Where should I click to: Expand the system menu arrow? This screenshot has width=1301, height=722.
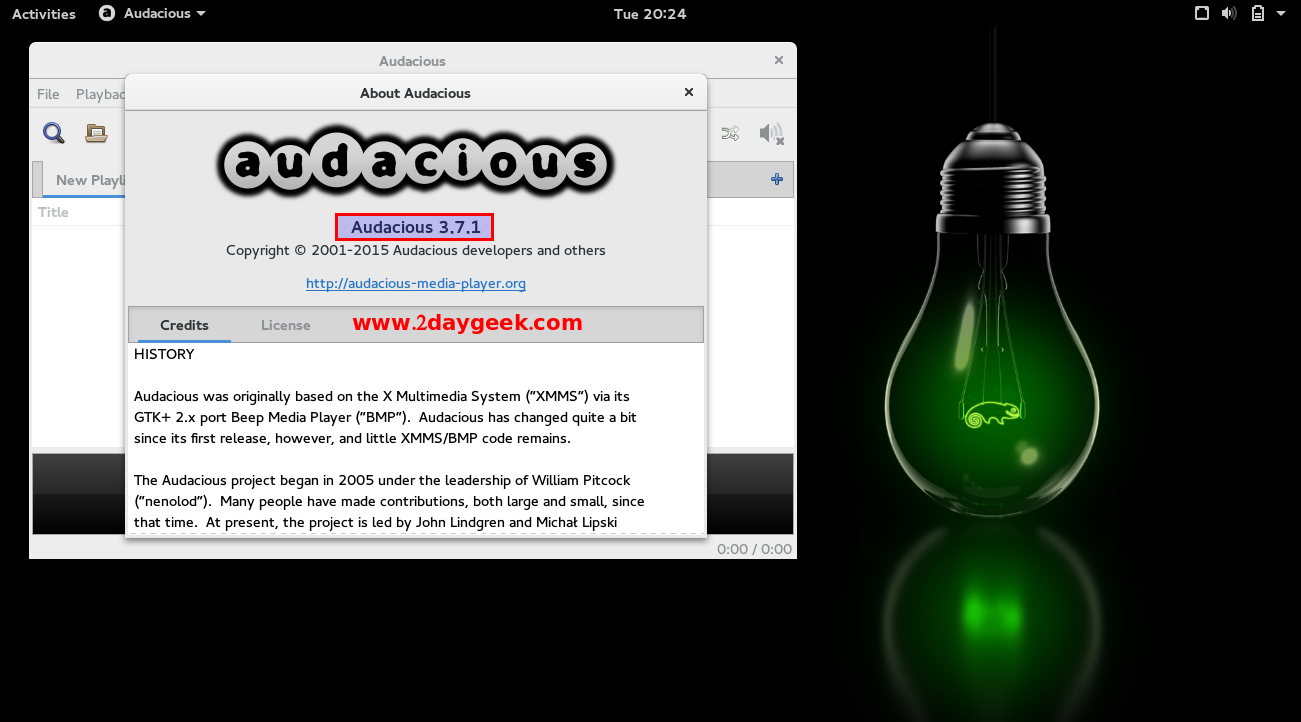point(1281,14)
